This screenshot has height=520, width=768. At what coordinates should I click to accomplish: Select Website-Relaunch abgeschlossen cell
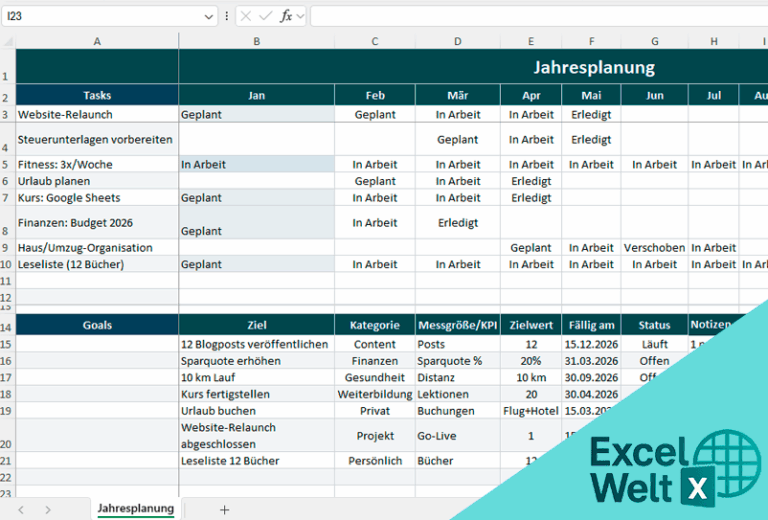[257, 435]
